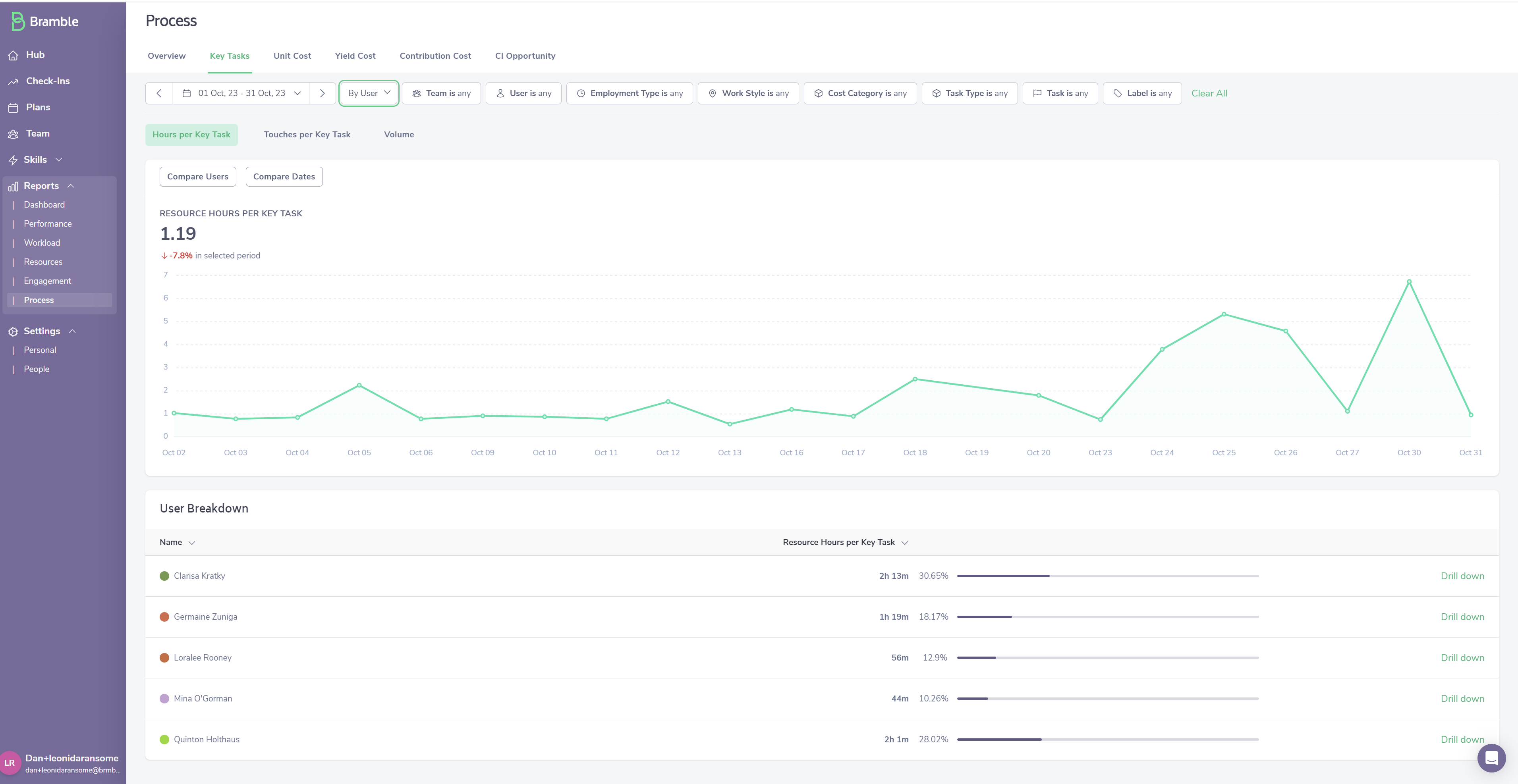Screen dimensions: 1518x784
Task: Open the By User grouping dropdown
Action: 369,93
